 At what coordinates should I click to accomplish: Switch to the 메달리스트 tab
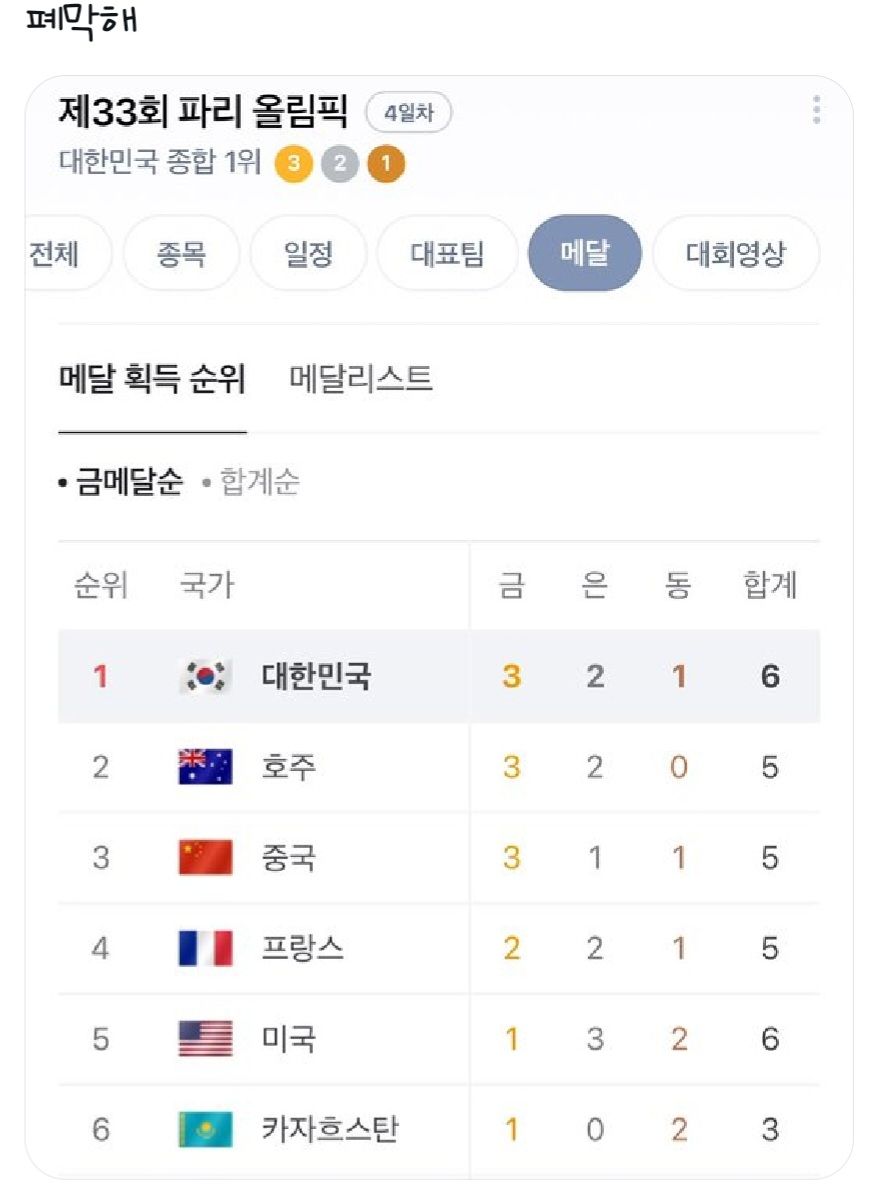point(356,378)
